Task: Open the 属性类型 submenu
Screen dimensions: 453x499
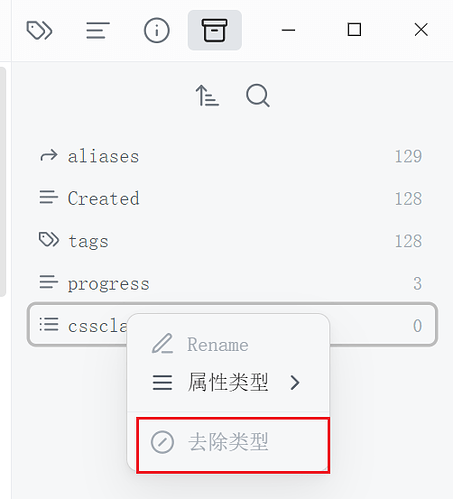Action: (229, 382)
